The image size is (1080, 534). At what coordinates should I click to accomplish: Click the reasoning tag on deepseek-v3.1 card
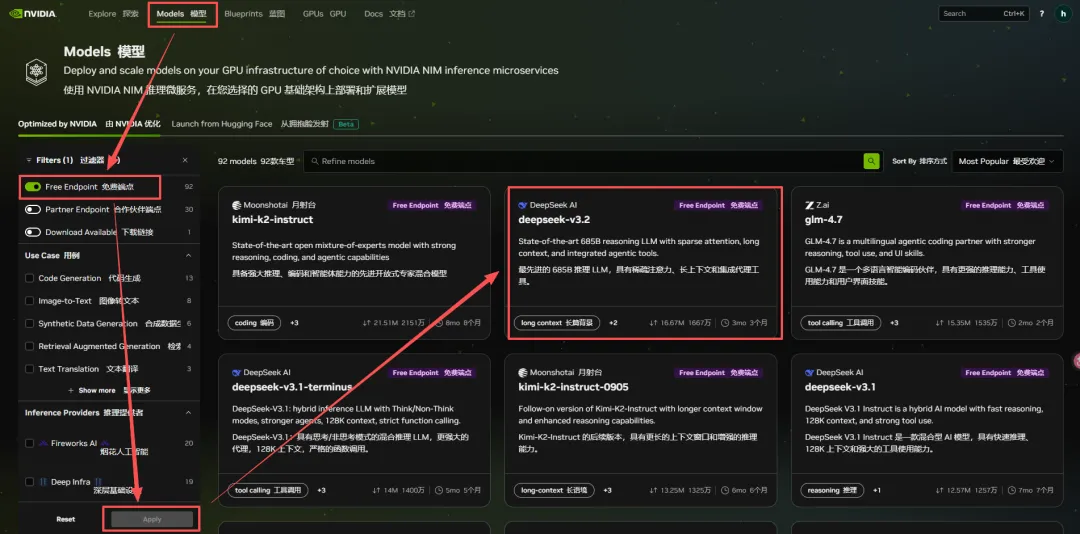tap(832, 490)
